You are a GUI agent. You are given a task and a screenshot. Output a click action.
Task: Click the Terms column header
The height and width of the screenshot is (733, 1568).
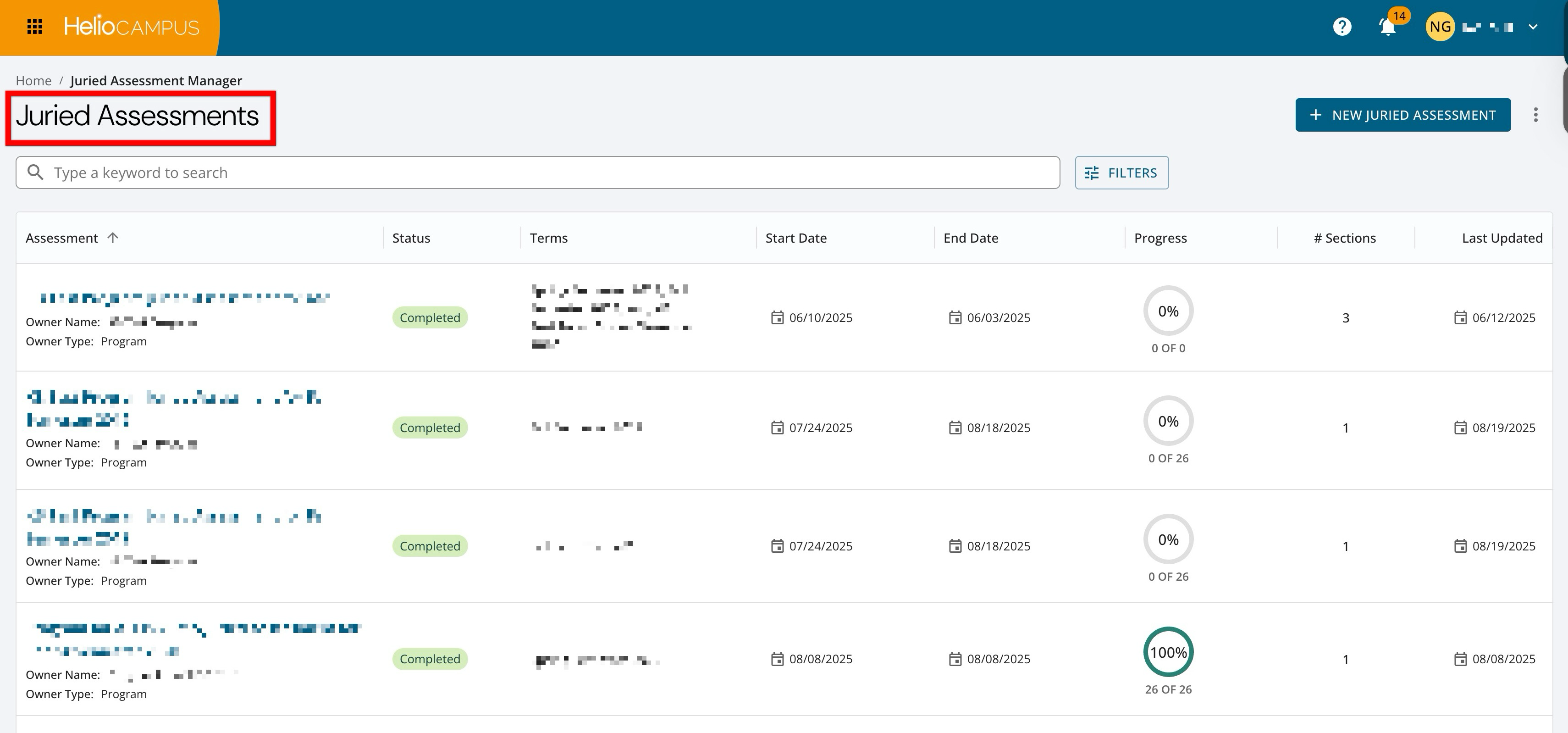tap(548, 238)
